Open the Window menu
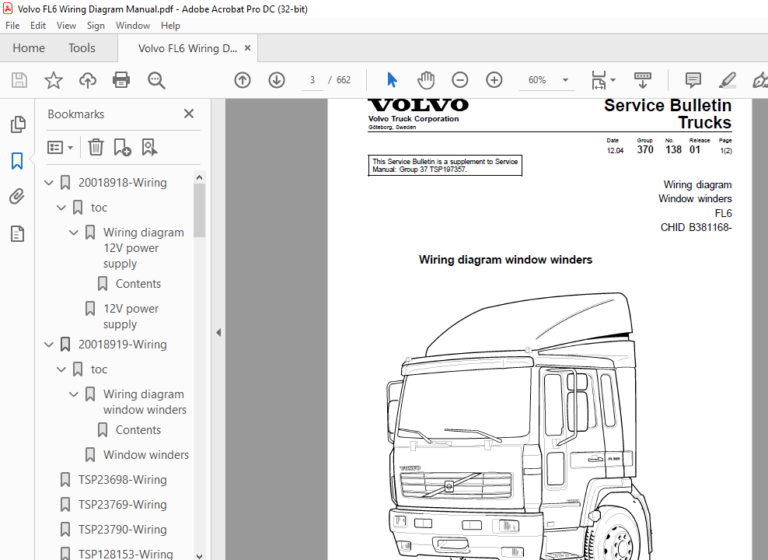Image resolution: width=768 pixels, height=560 pixels. [x=132, y=25]
